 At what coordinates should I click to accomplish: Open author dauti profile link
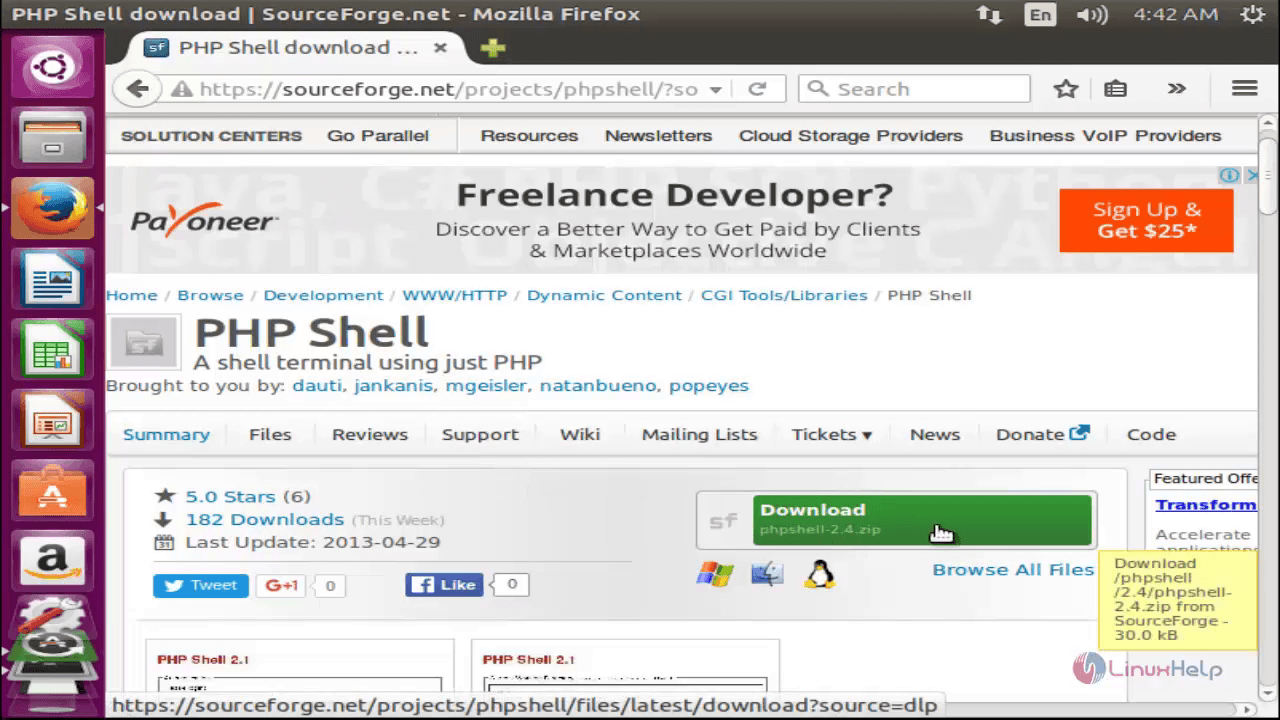[x=317, y=385]
